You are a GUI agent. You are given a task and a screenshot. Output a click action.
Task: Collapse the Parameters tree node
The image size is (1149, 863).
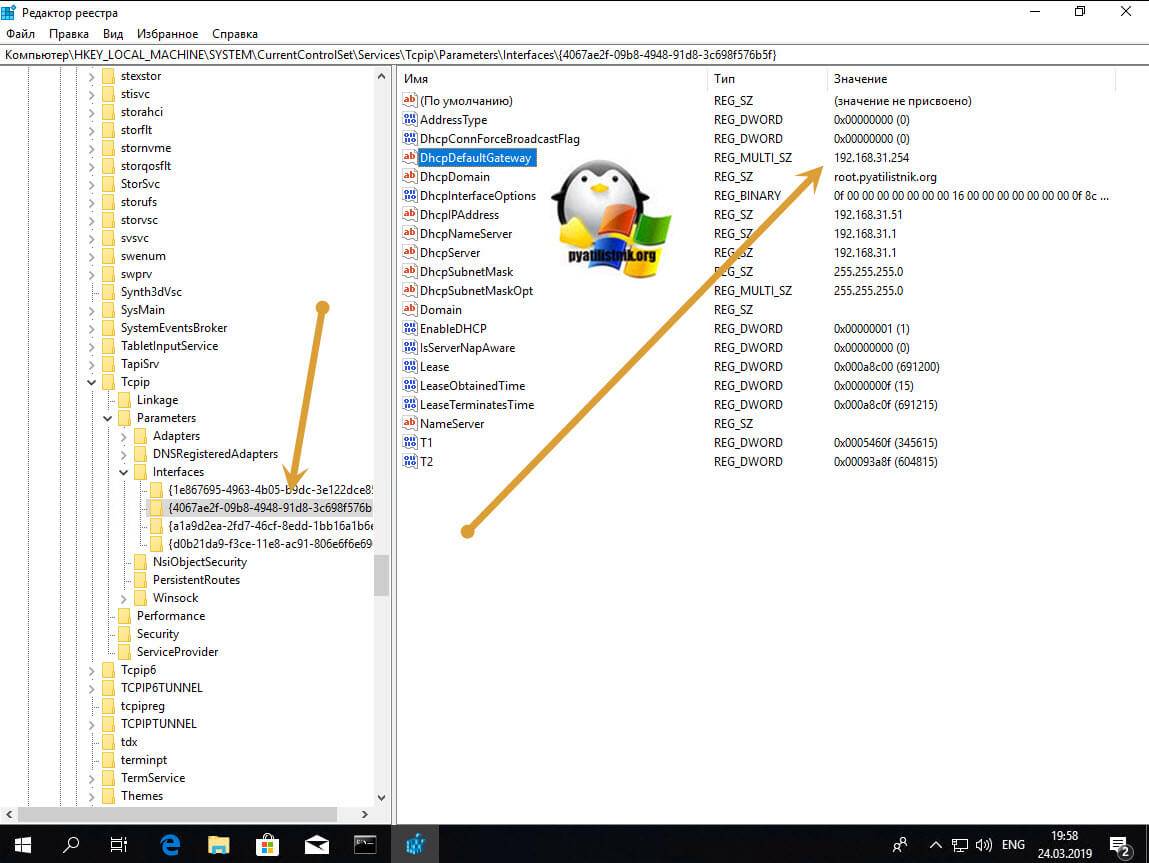(108, 418)
